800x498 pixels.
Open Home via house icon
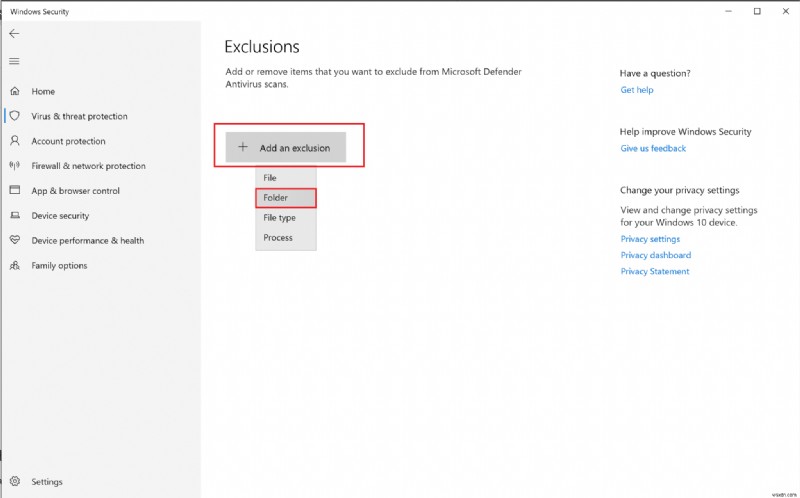(x=15, y=91)
